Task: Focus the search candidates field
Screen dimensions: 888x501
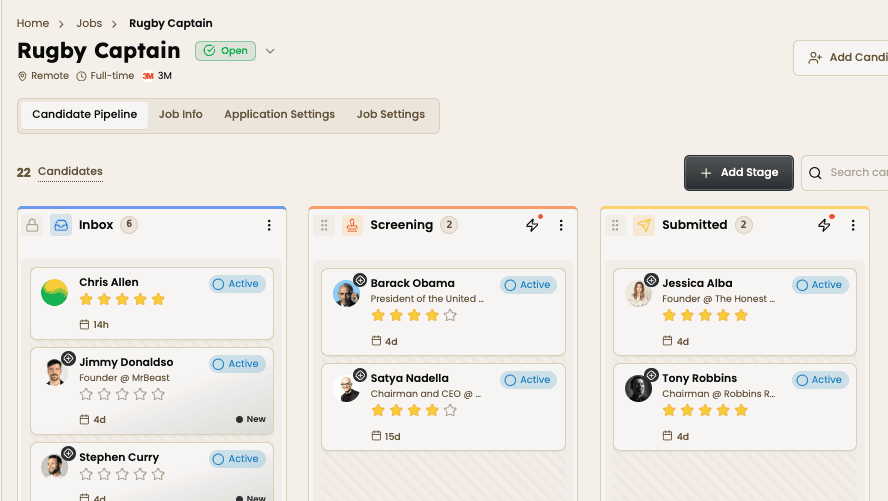Action: pyautogui.click(x=845, y=173)
